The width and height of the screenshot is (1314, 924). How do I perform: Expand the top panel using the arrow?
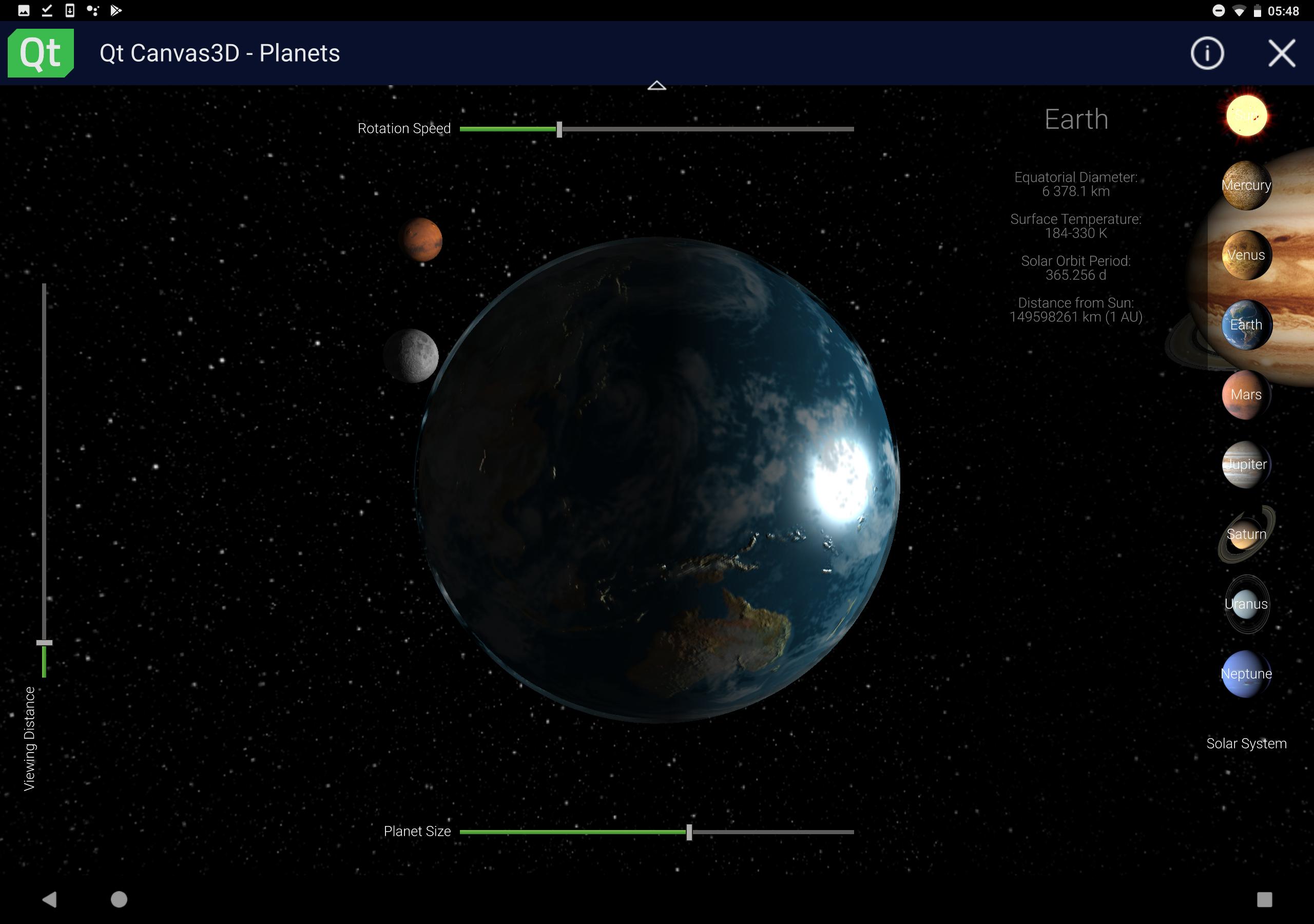[656, 85]
